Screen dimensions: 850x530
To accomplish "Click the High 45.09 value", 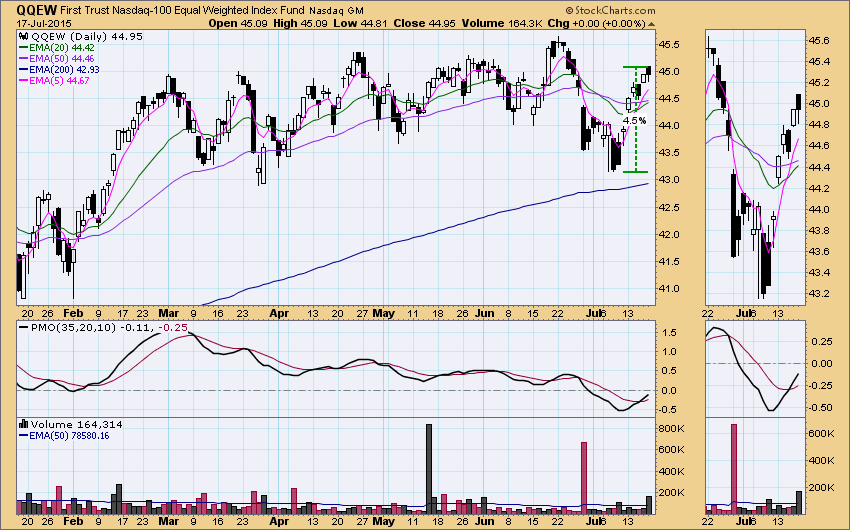I will 300,23.
